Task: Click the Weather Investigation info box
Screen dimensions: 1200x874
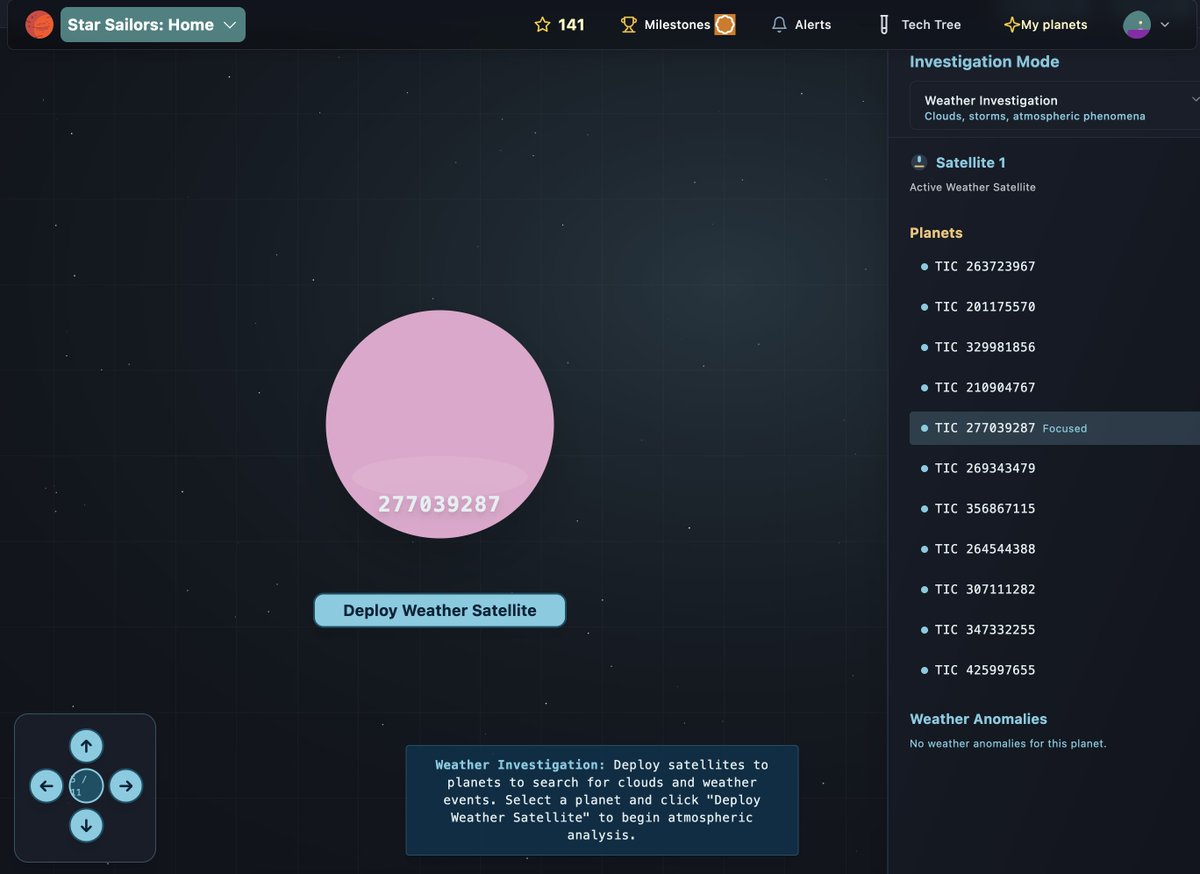Action: (602, 800)
